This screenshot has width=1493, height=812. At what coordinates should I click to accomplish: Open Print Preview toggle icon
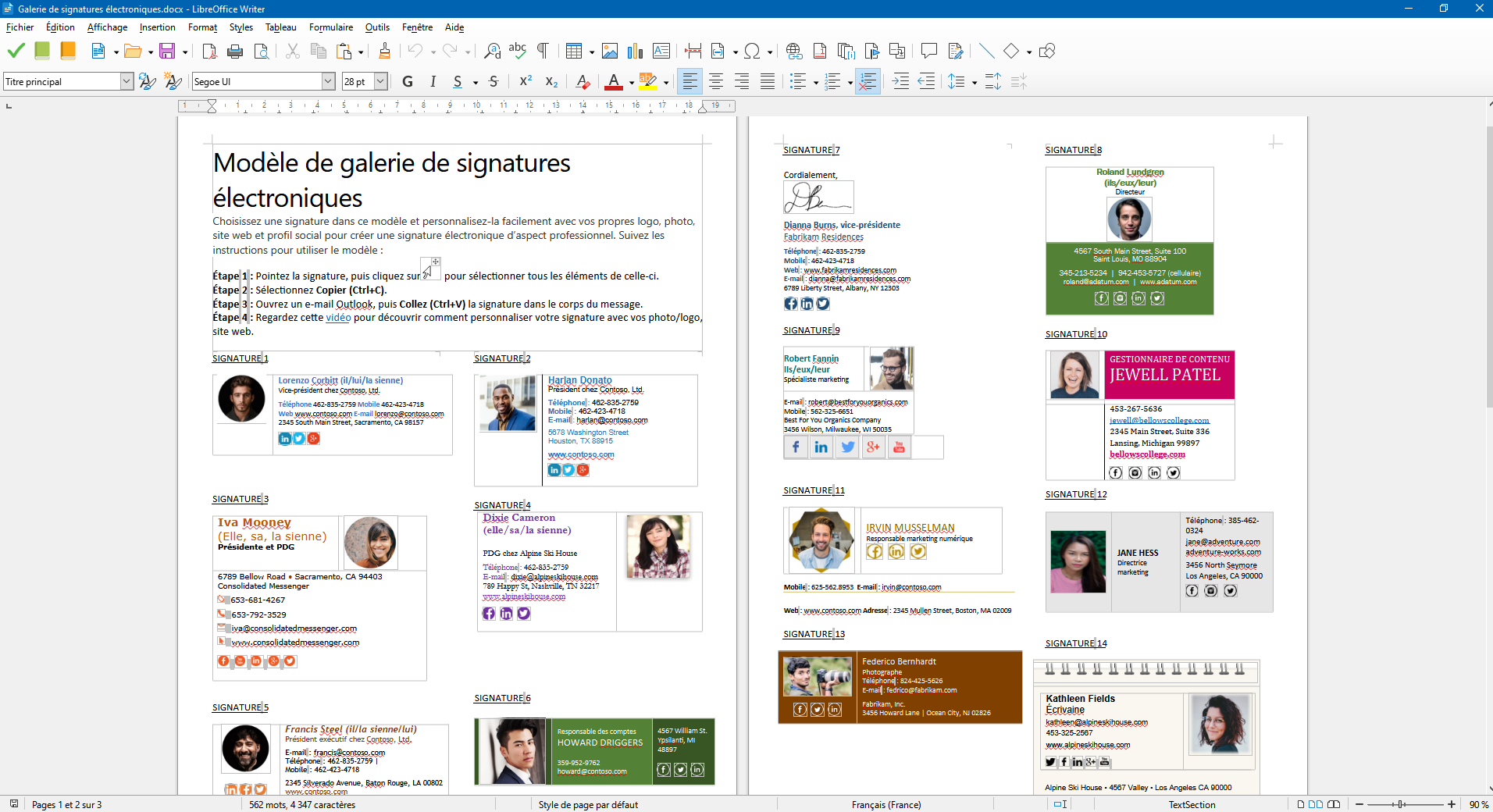[x=262, y=52]
